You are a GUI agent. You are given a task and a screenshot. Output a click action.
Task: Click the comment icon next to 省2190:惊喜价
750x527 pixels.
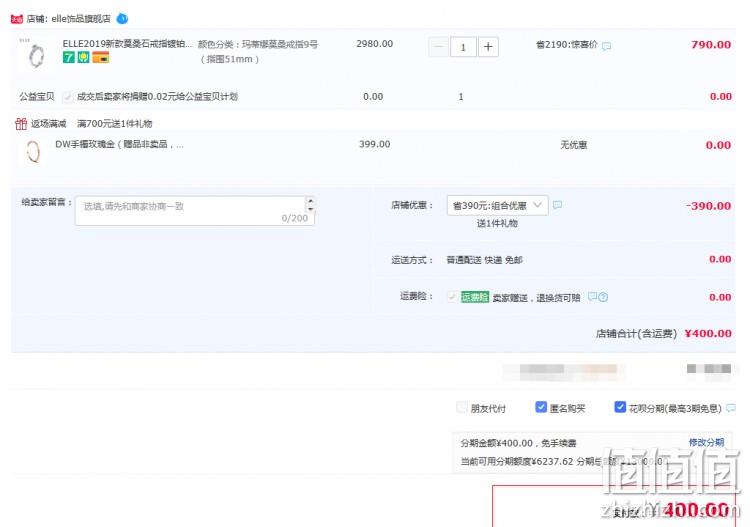point(607,46)
